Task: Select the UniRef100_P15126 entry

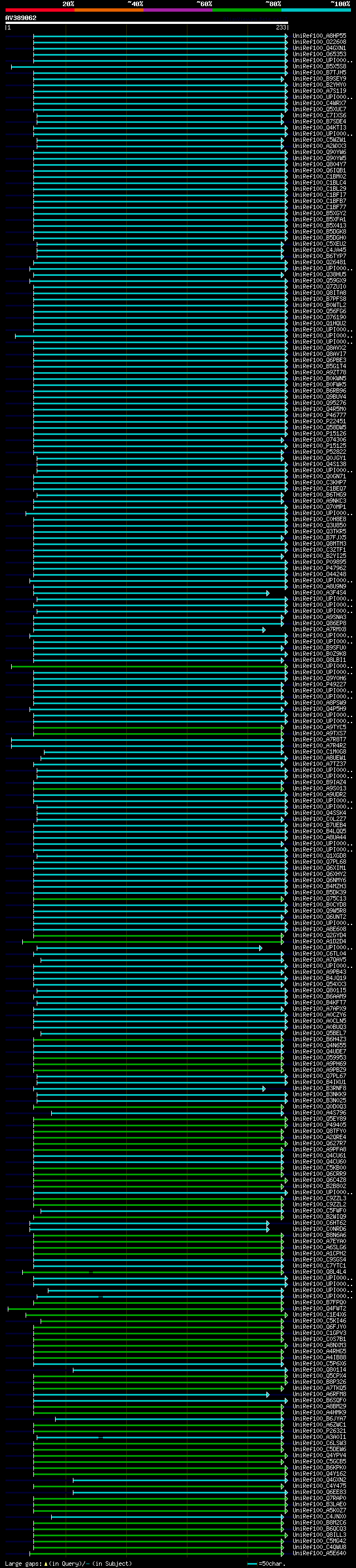Action: coord(319,433)
